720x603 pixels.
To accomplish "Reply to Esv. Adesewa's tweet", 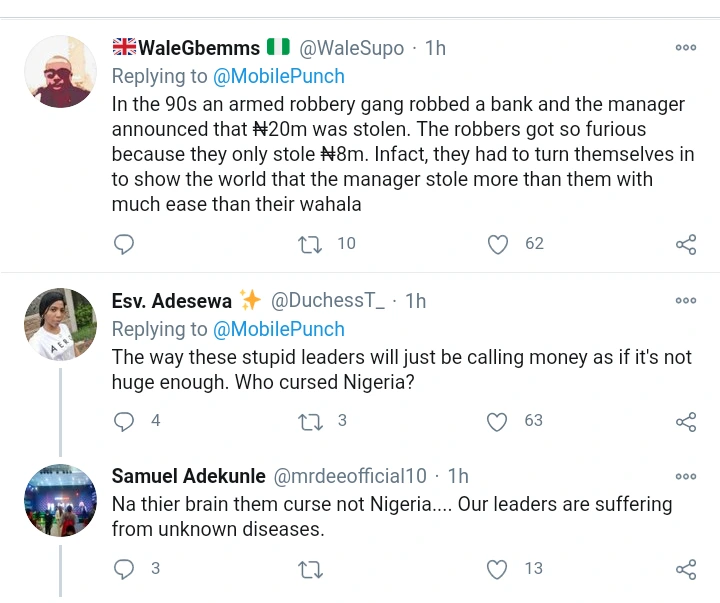I will (x=124, y=421).
